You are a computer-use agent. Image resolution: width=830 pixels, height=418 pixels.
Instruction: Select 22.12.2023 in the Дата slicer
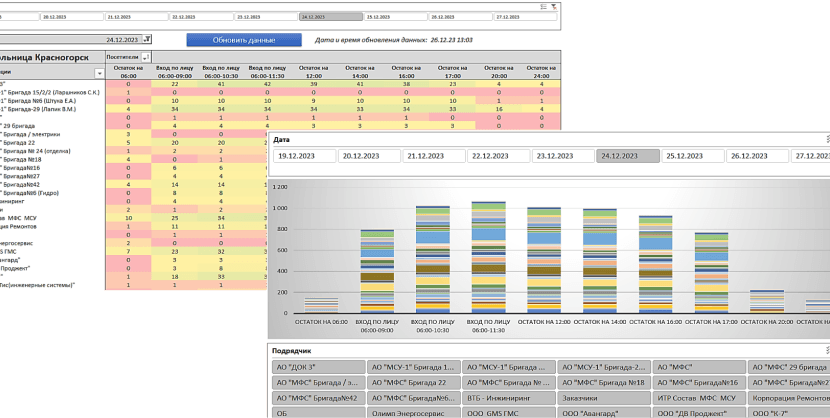coord(498,156)
